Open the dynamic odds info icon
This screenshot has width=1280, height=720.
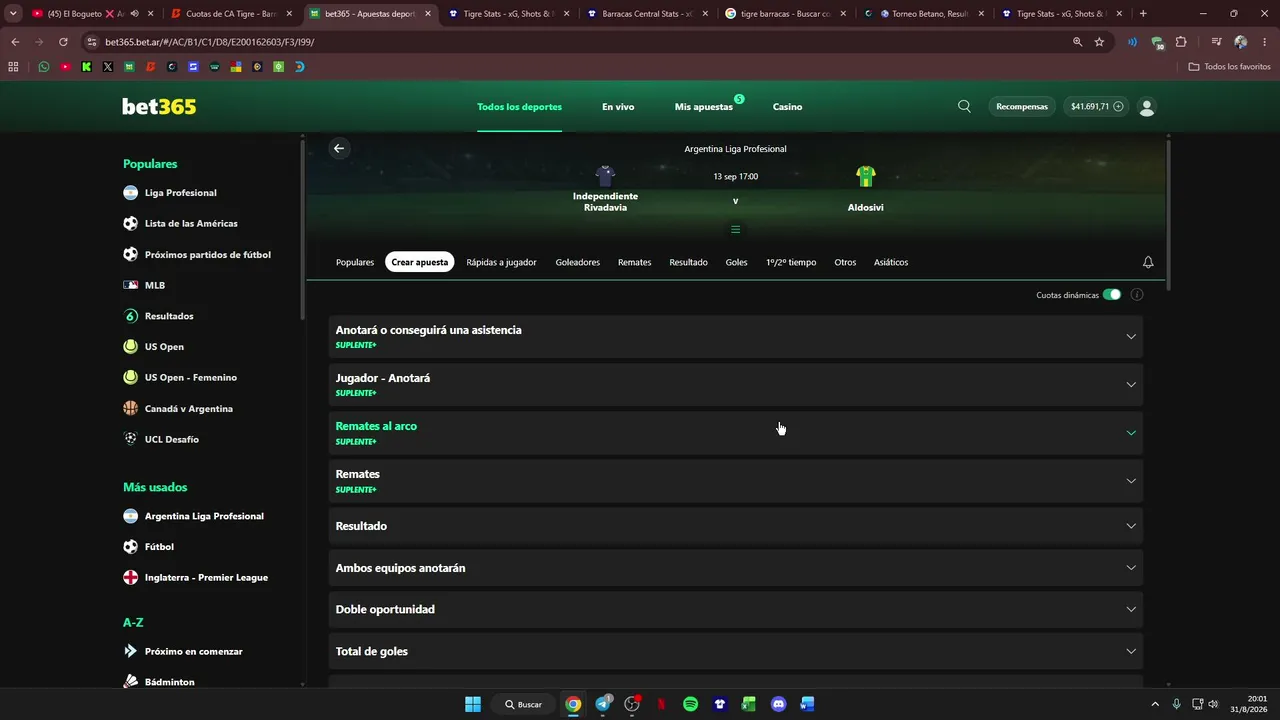pos(1137,295)
